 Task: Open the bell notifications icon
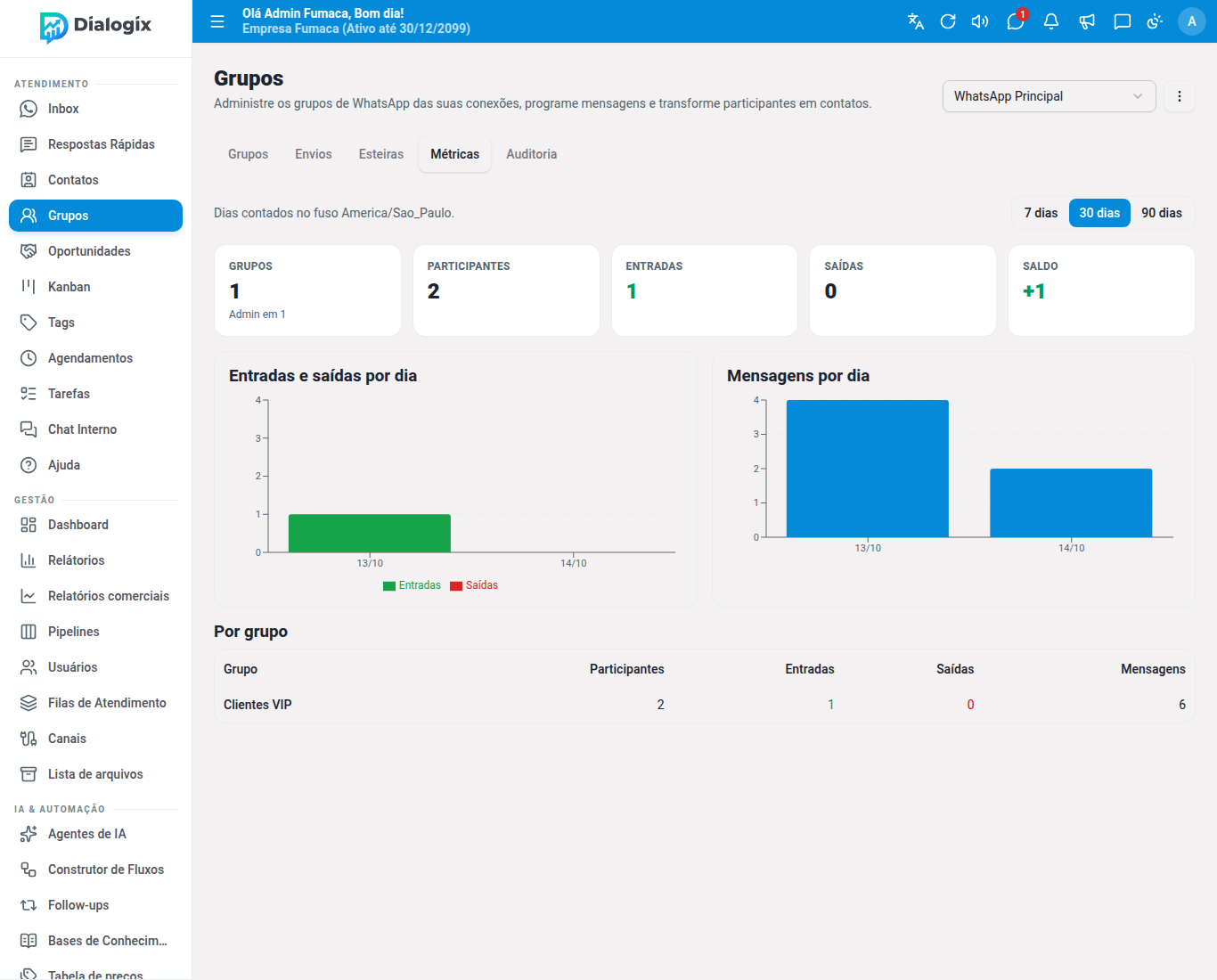(x=1051, y=21)
